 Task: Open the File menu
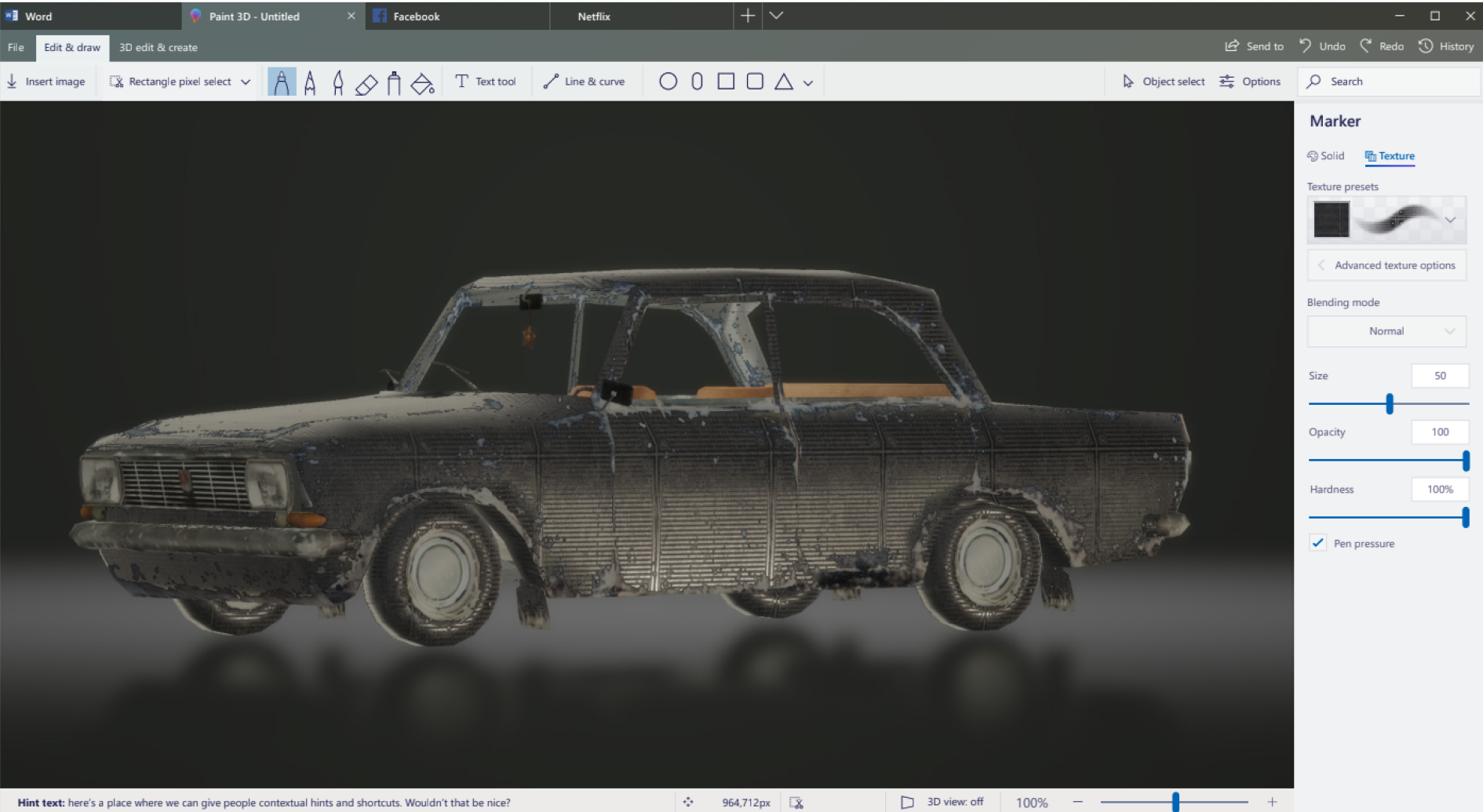point(16,47)
